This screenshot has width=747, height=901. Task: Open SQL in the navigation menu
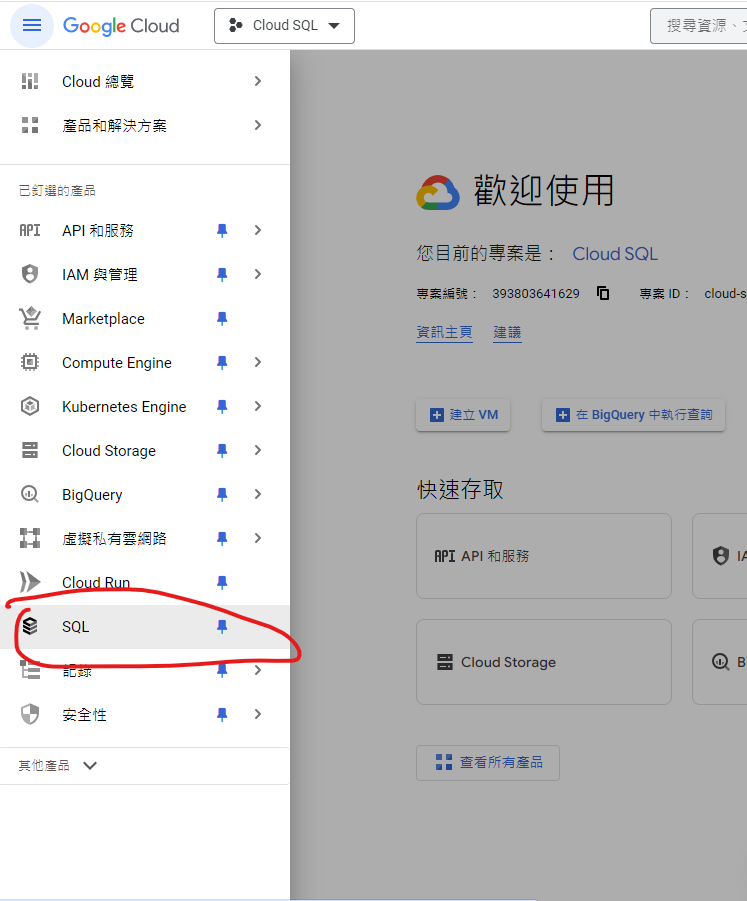coord(76,627)
